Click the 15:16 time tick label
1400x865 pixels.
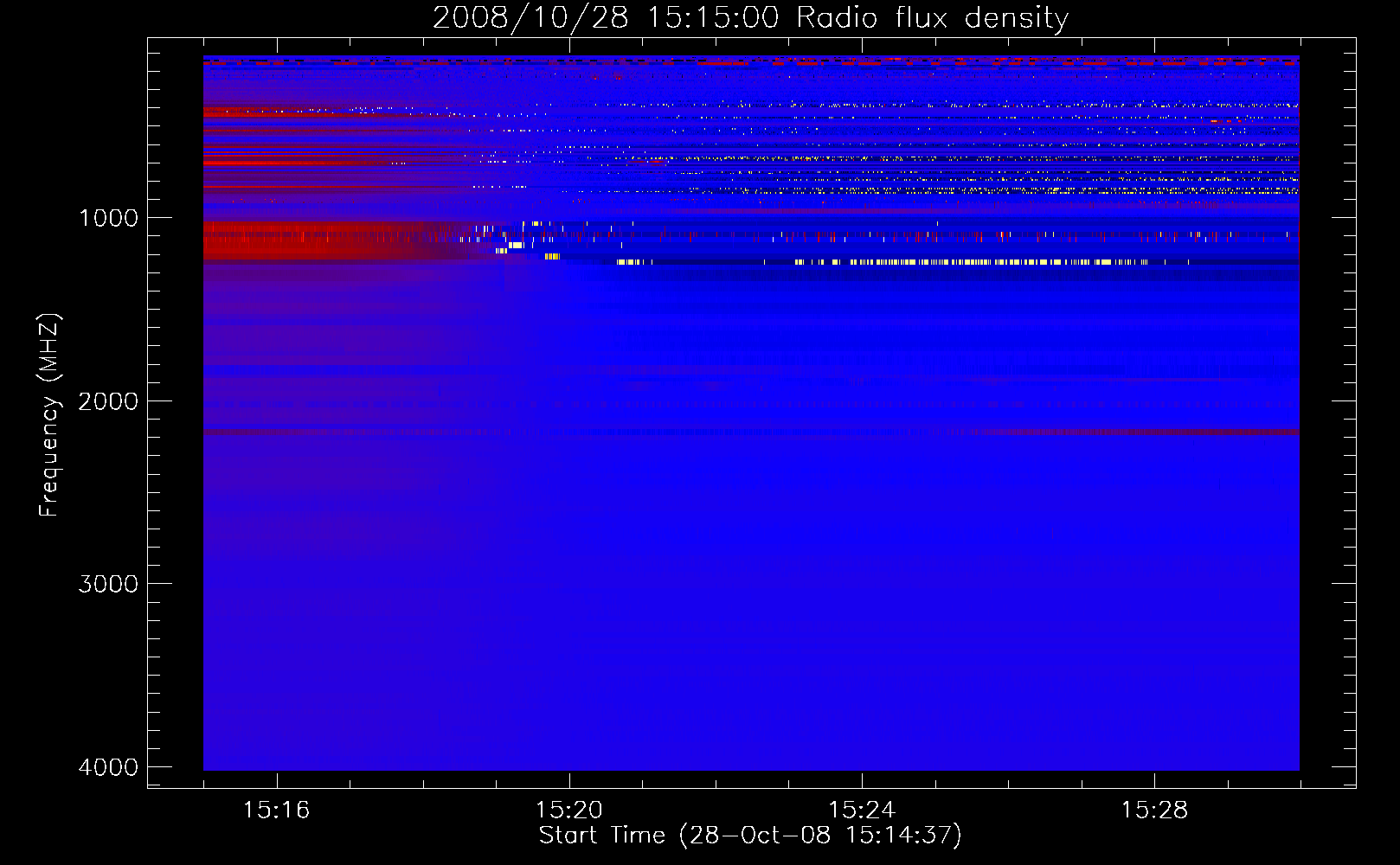coord(276,811)
